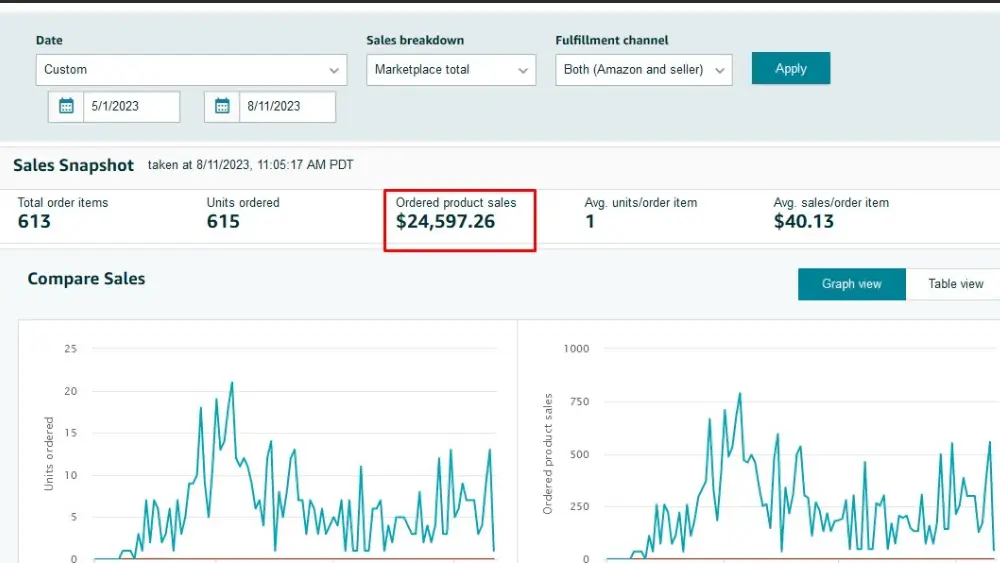Viewport: 1000px width, 563px height.
Task: Click the snapshot taken timestamp text
Action: click(x=250, y=165)
